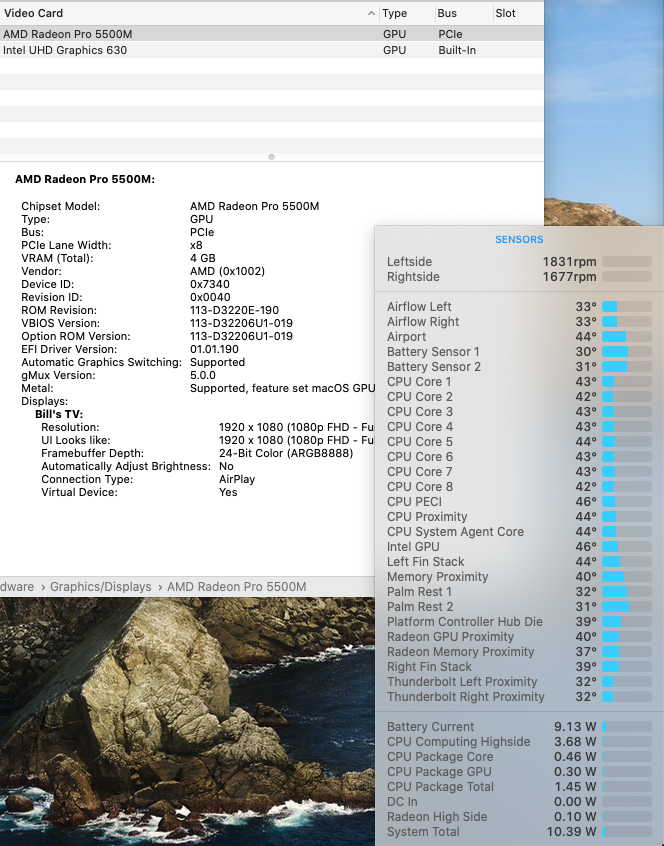Click the CPU Package Total power row
This screenshot has height=846, width=664.
point(519,787)
